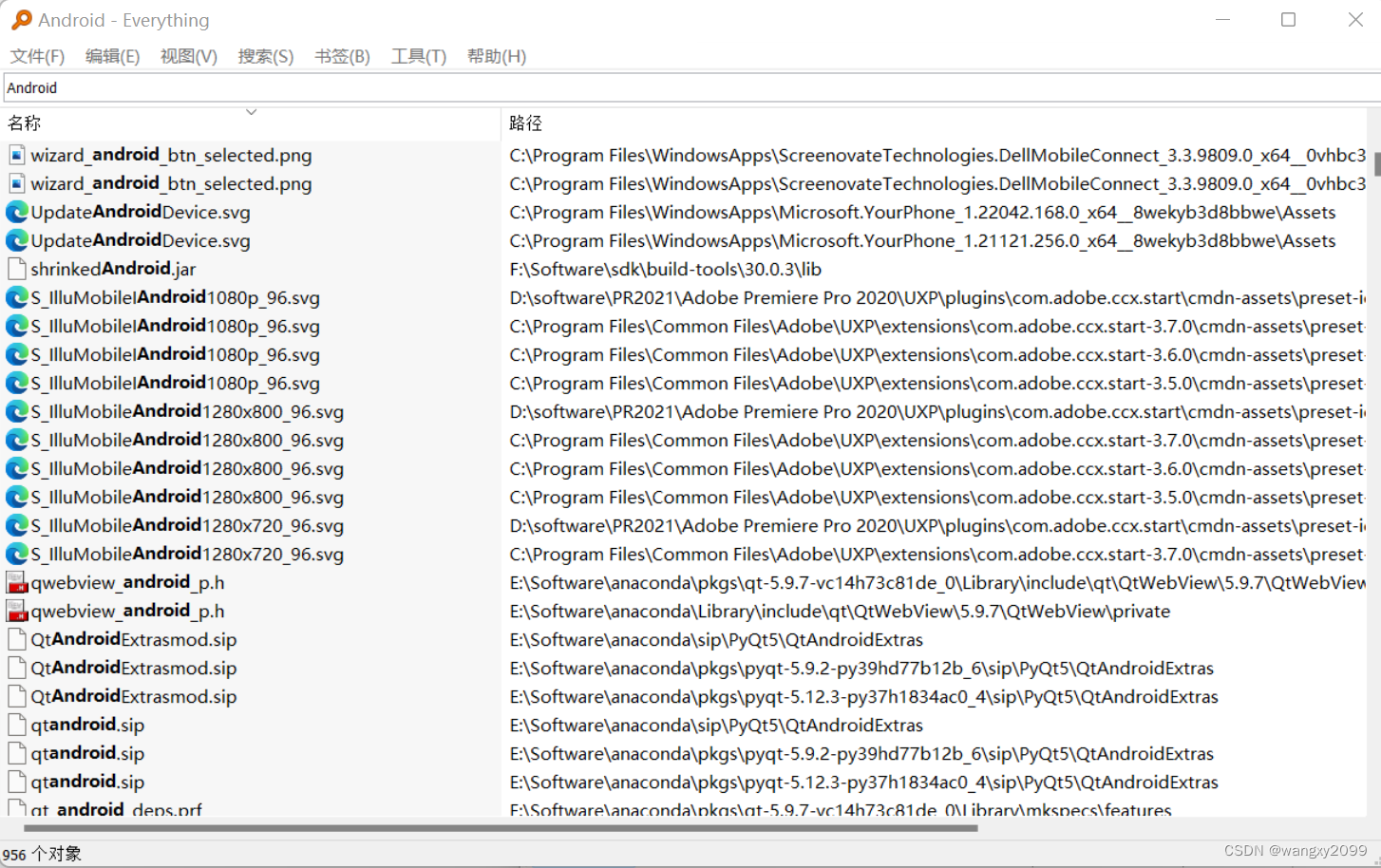Click icon of S_IlluMobileIAndroid1080p_96.svg in ccx.start-3.5.0 row

tap(17, 383)
